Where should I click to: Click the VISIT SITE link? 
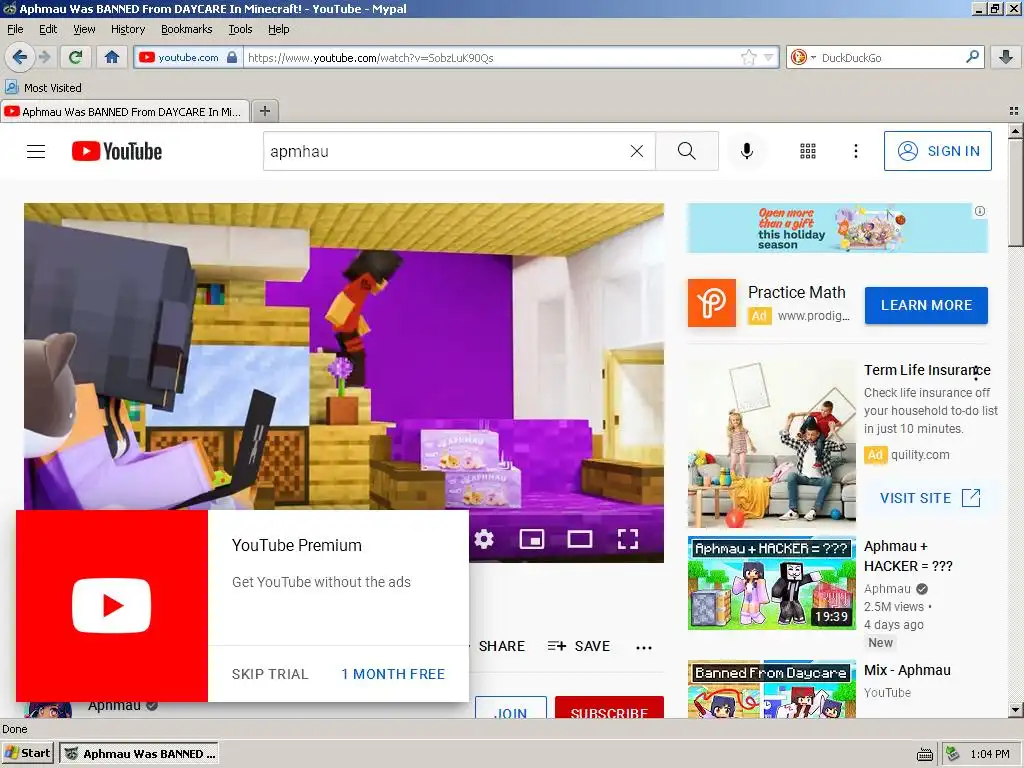(x=930, y=498)
